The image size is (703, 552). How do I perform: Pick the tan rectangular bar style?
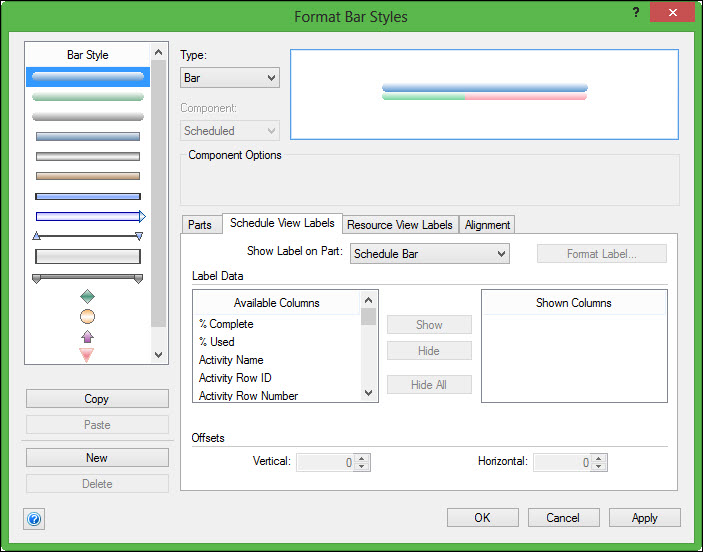pyautogui.click(x=88, y=176)
